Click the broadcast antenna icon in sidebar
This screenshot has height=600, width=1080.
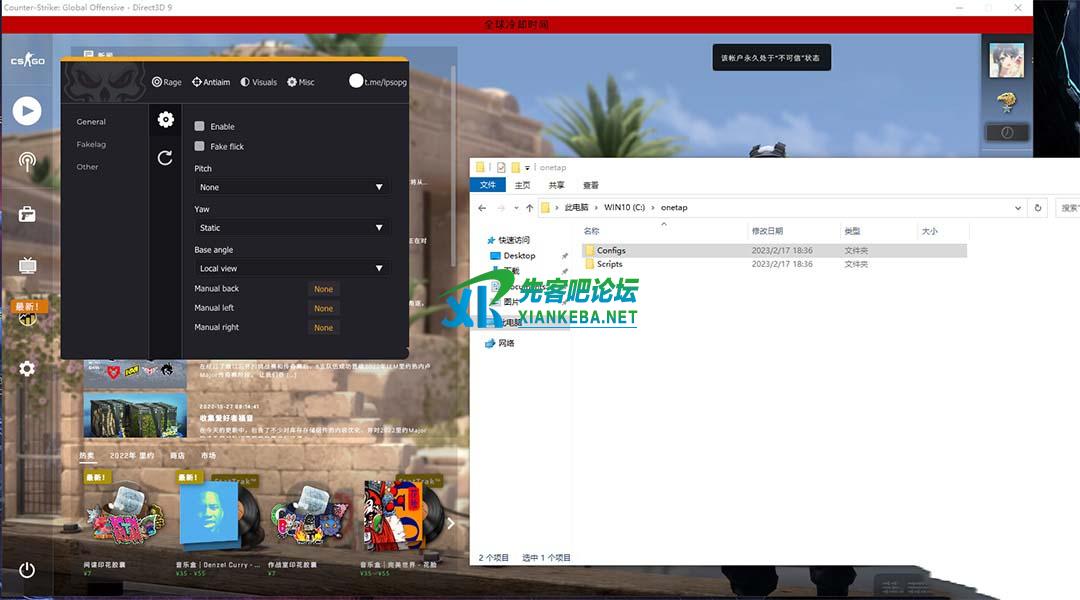[27, 161]
